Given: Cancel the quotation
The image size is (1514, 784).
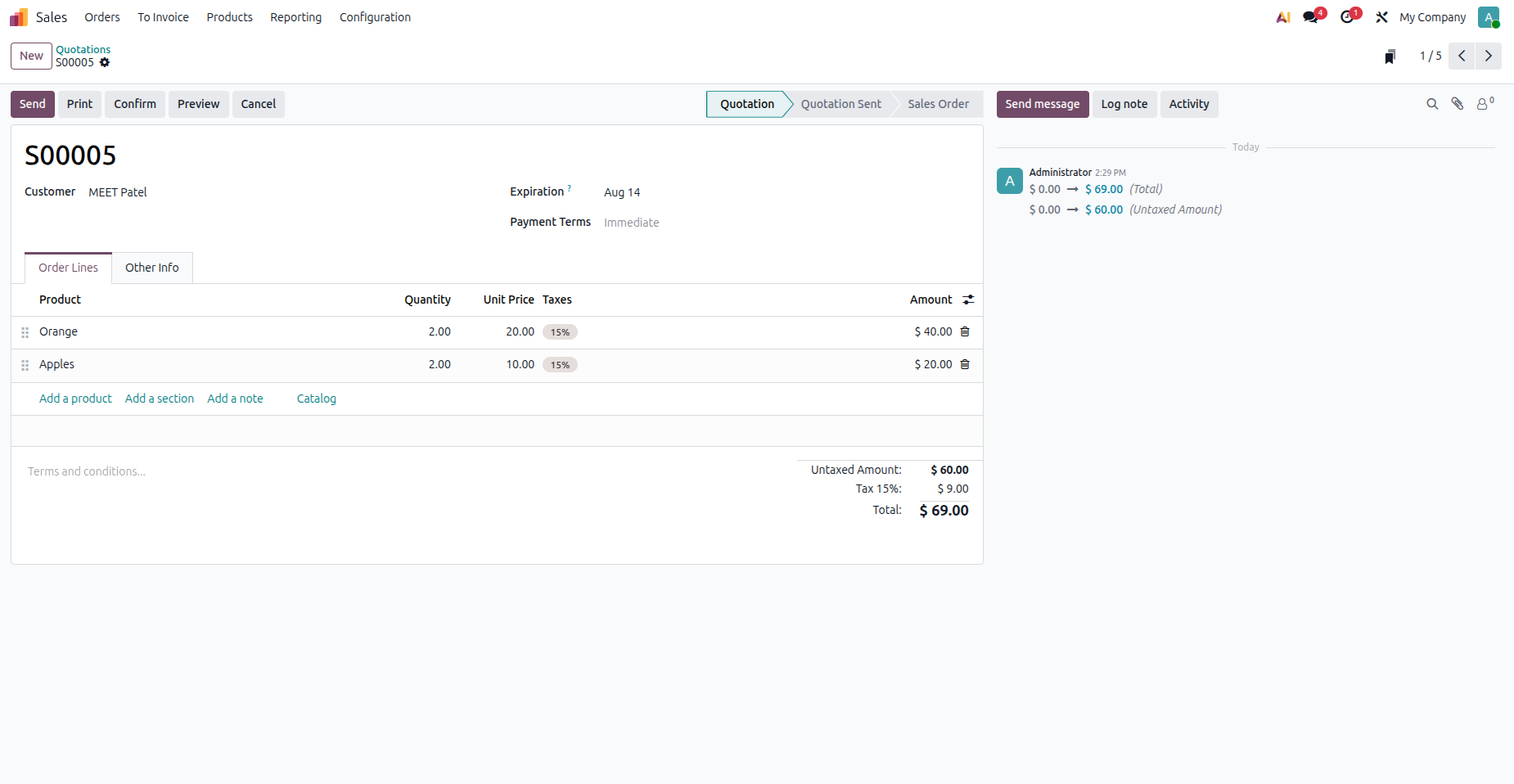Looking at the screenshot, I should coord(259,104).
